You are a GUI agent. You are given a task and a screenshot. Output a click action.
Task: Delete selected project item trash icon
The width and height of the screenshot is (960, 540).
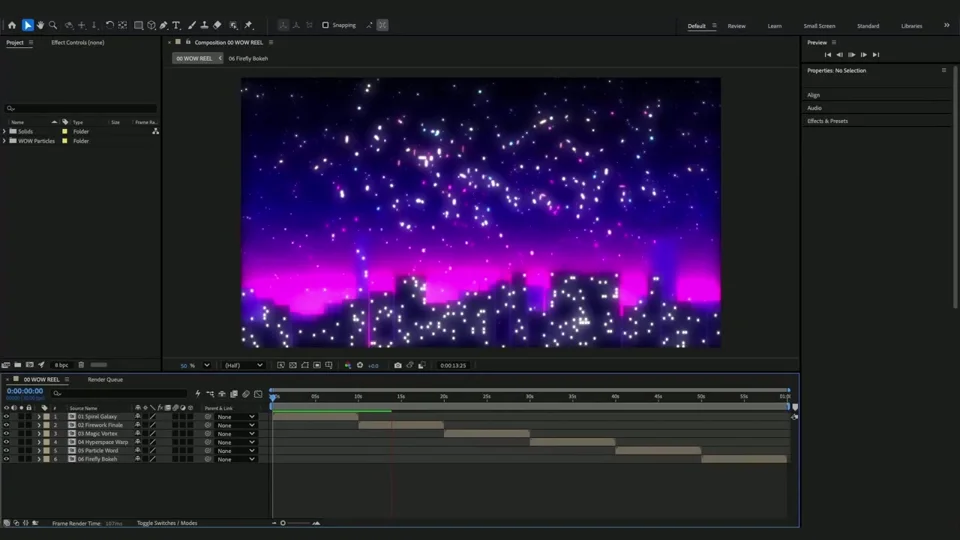[81, 365]
